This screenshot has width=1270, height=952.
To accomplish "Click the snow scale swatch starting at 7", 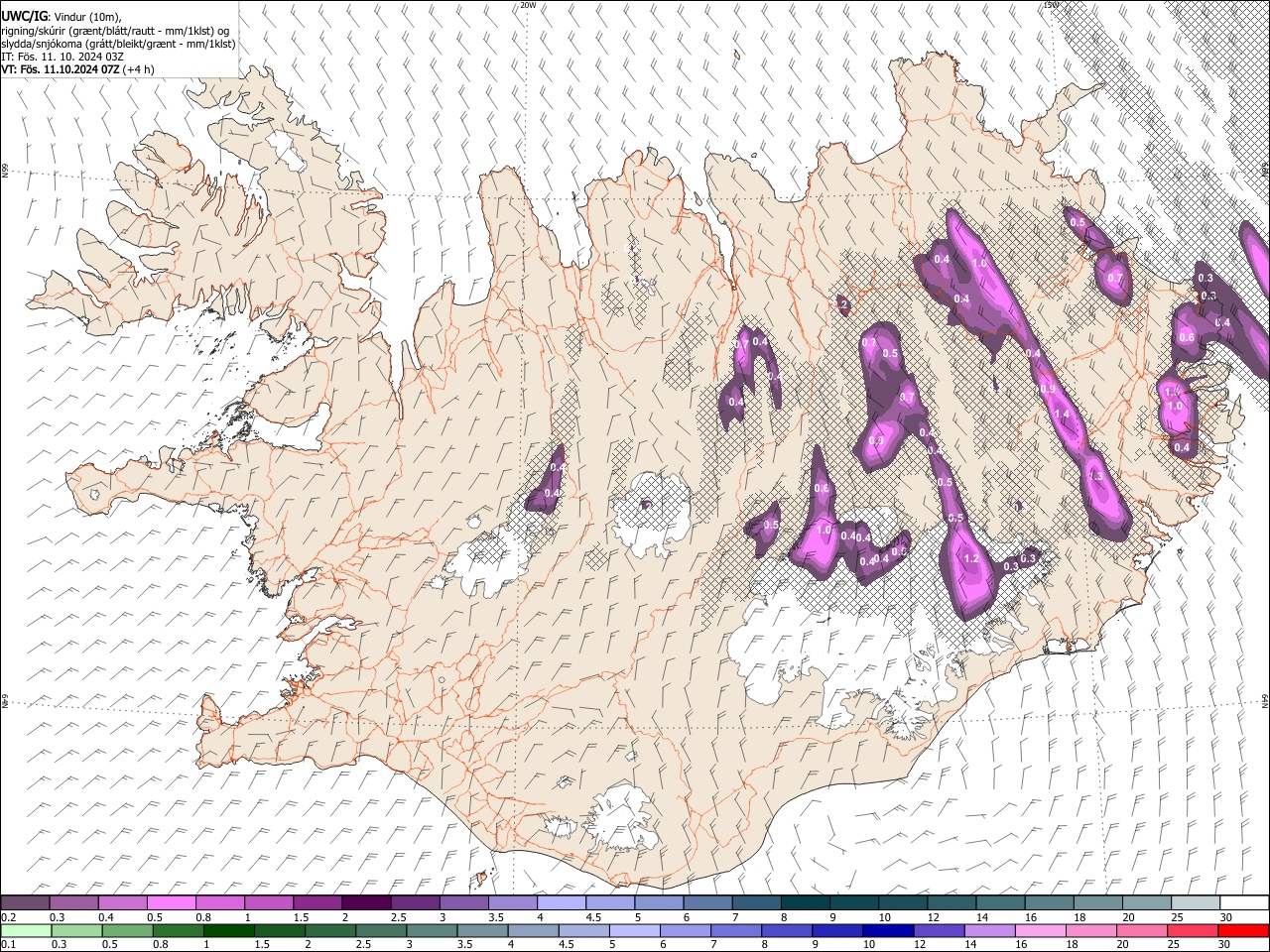I will pyautogui.click(x=756, y=903).
